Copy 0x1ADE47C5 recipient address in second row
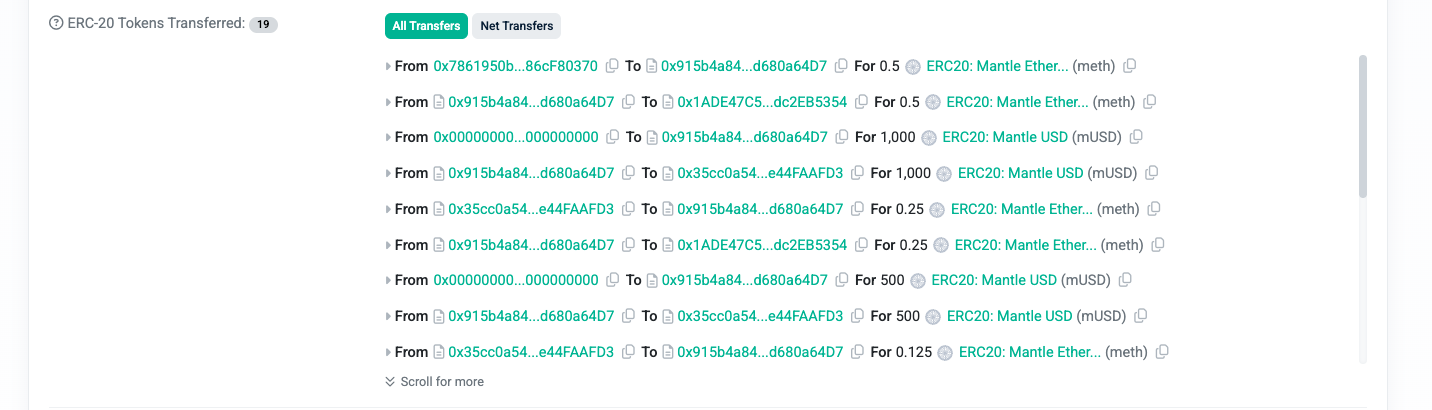The width and height of the screenshot is (1432, 410). [x=861, y=102]
